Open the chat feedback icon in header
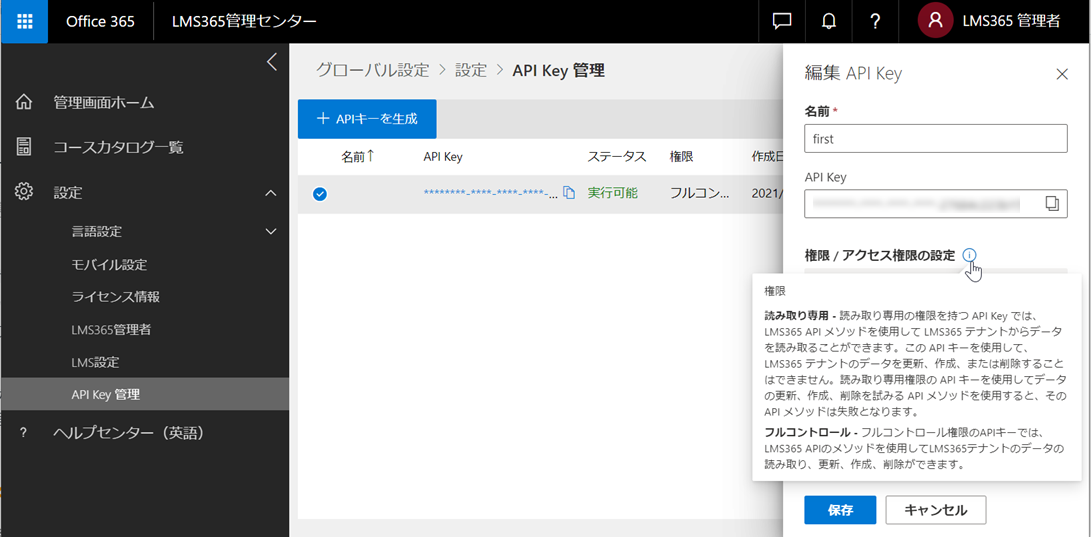Viewport: 1091px width, 537px height. pos(782,21)
